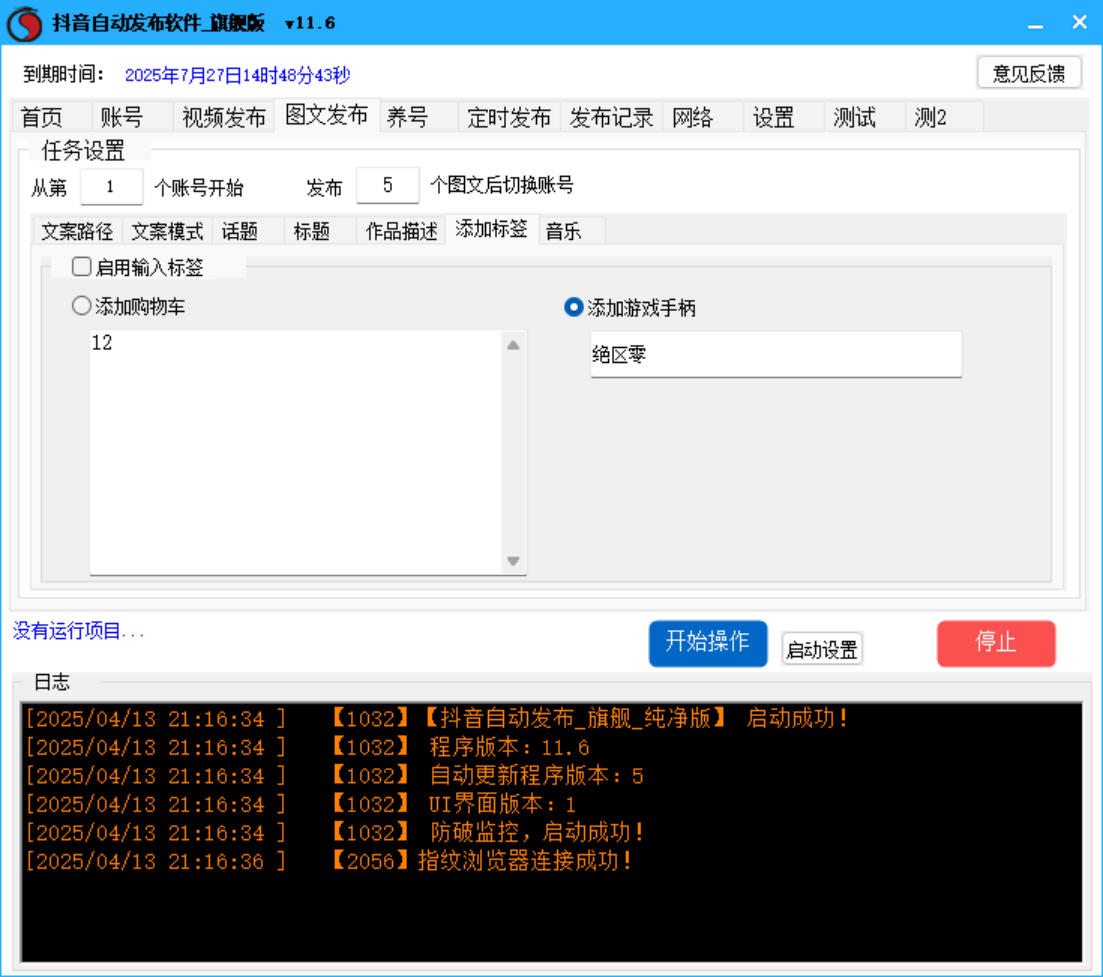Open the 意见反馈 feedback button
This screenshot has width=1103, height=977.
click(x=1029, y=72)
